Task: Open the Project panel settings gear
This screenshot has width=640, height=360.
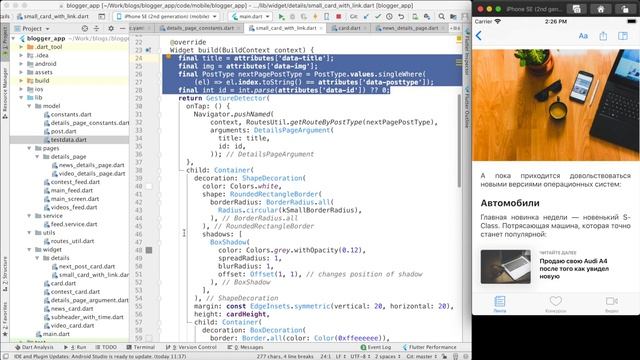Action: pyautogui.click(x=111, y=29)
